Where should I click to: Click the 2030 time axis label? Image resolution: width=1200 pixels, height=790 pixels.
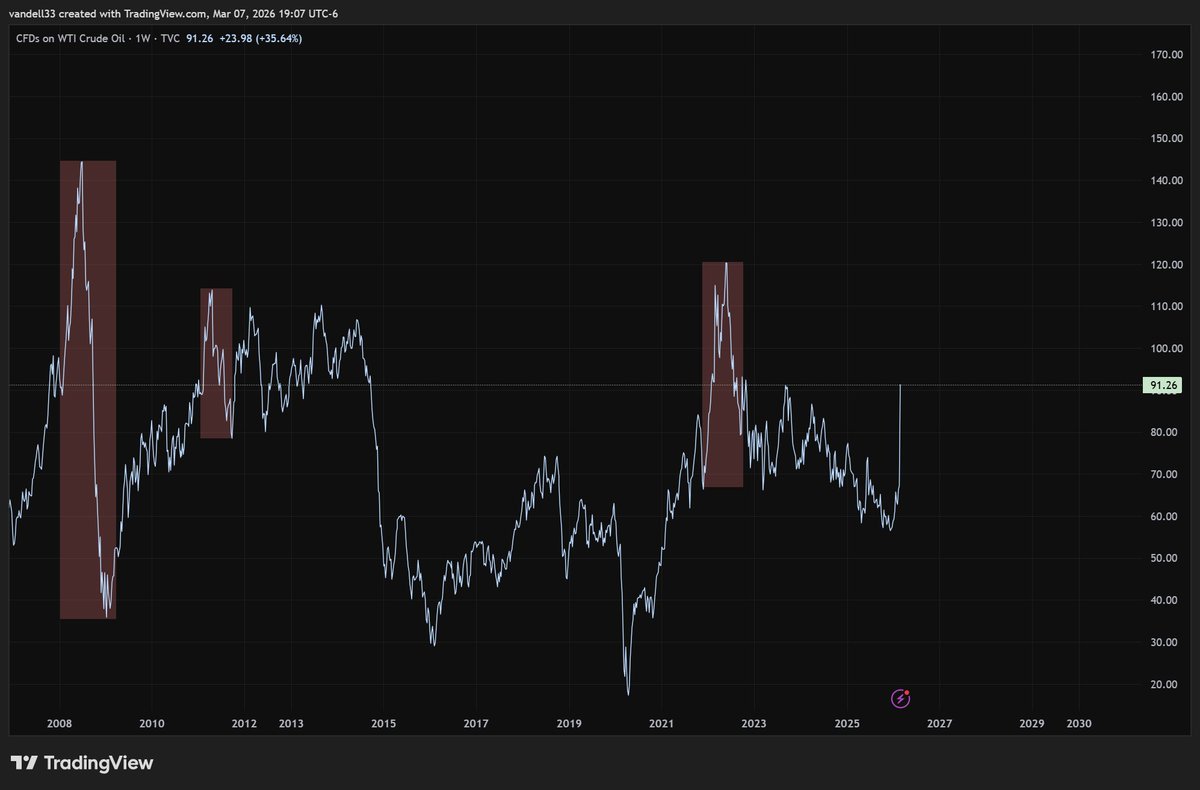(1078, 723)
